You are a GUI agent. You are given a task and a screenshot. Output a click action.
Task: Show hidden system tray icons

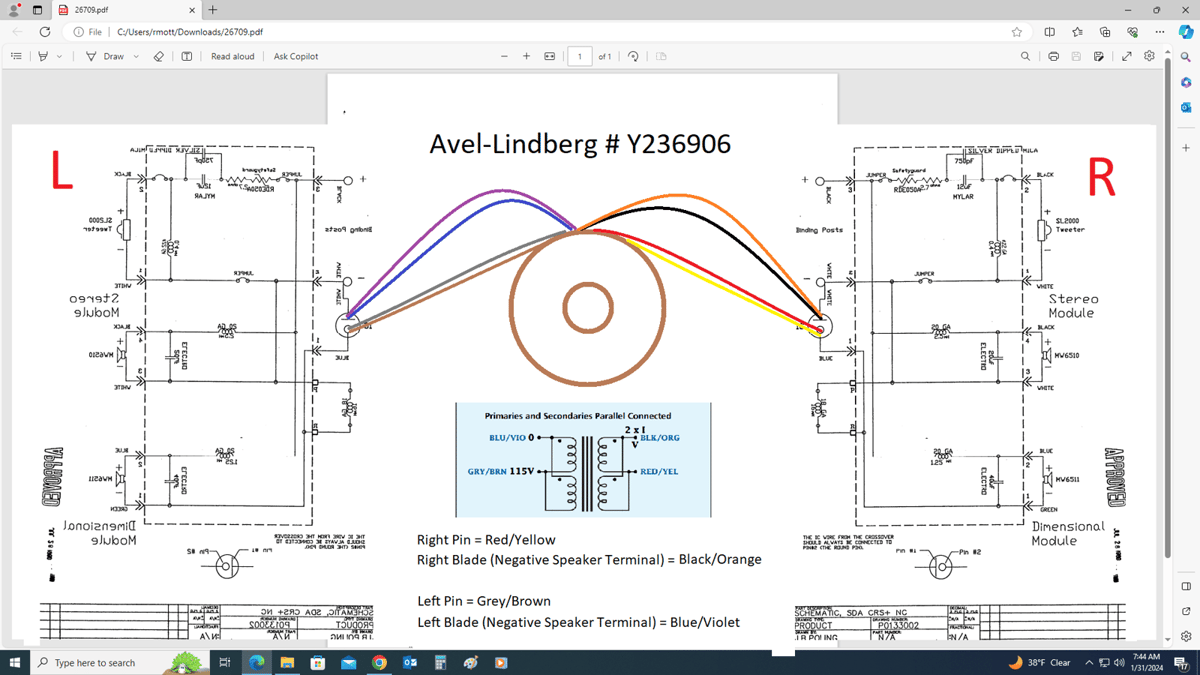(1089, 663)
